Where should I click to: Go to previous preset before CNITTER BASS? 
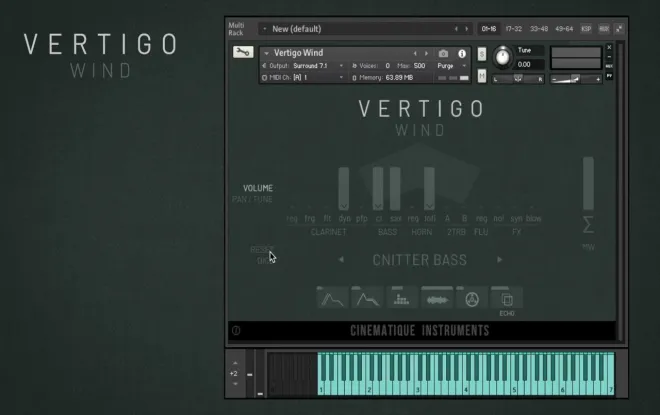[x=341, y=260]
